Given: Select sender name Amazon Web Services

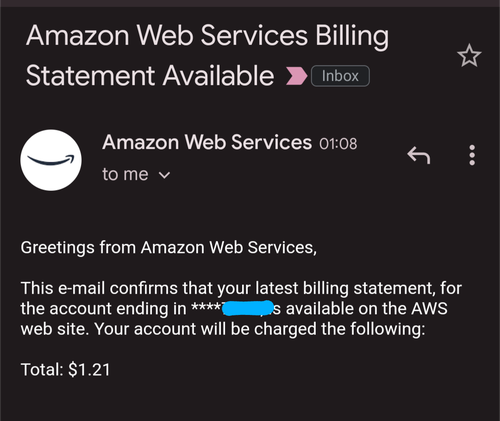Looking at the screenshot, I should tap(207, 142).
